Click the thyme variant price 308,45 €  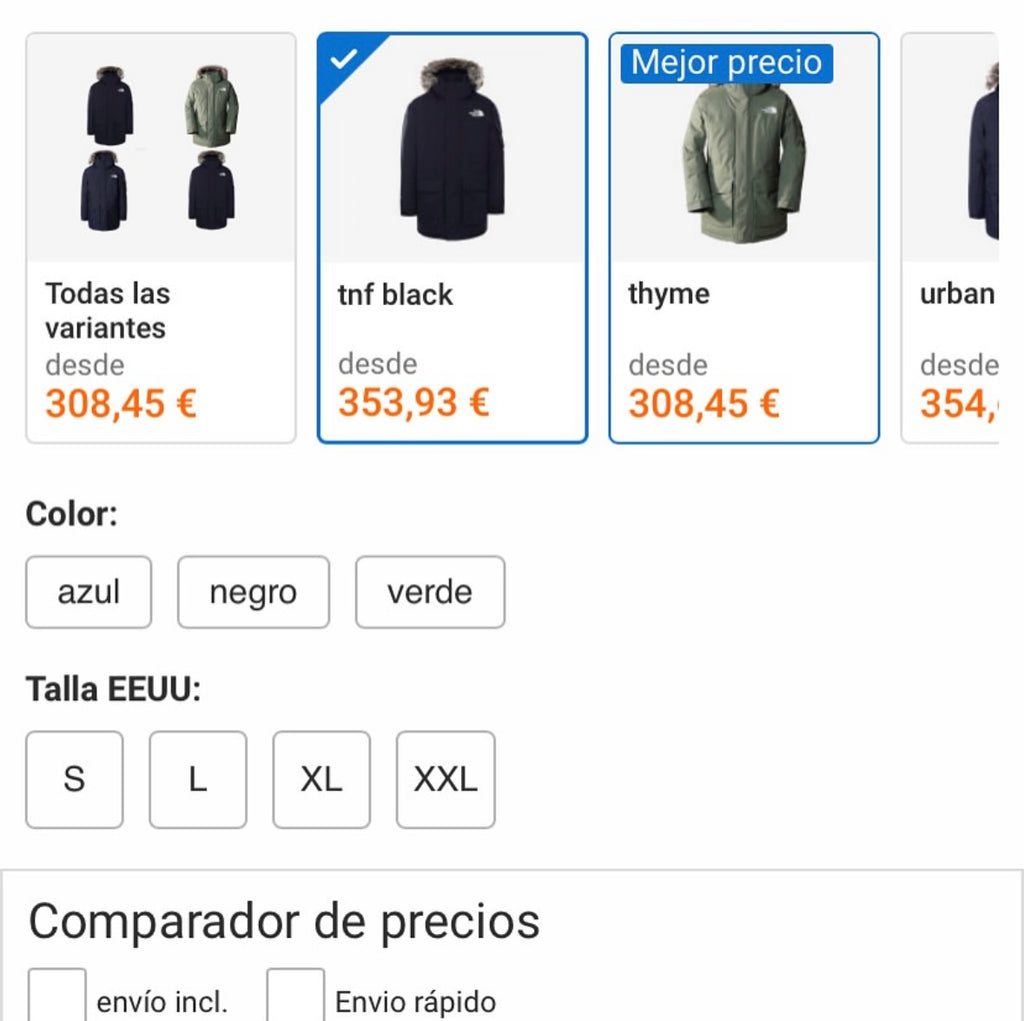[x=704, y=403]
